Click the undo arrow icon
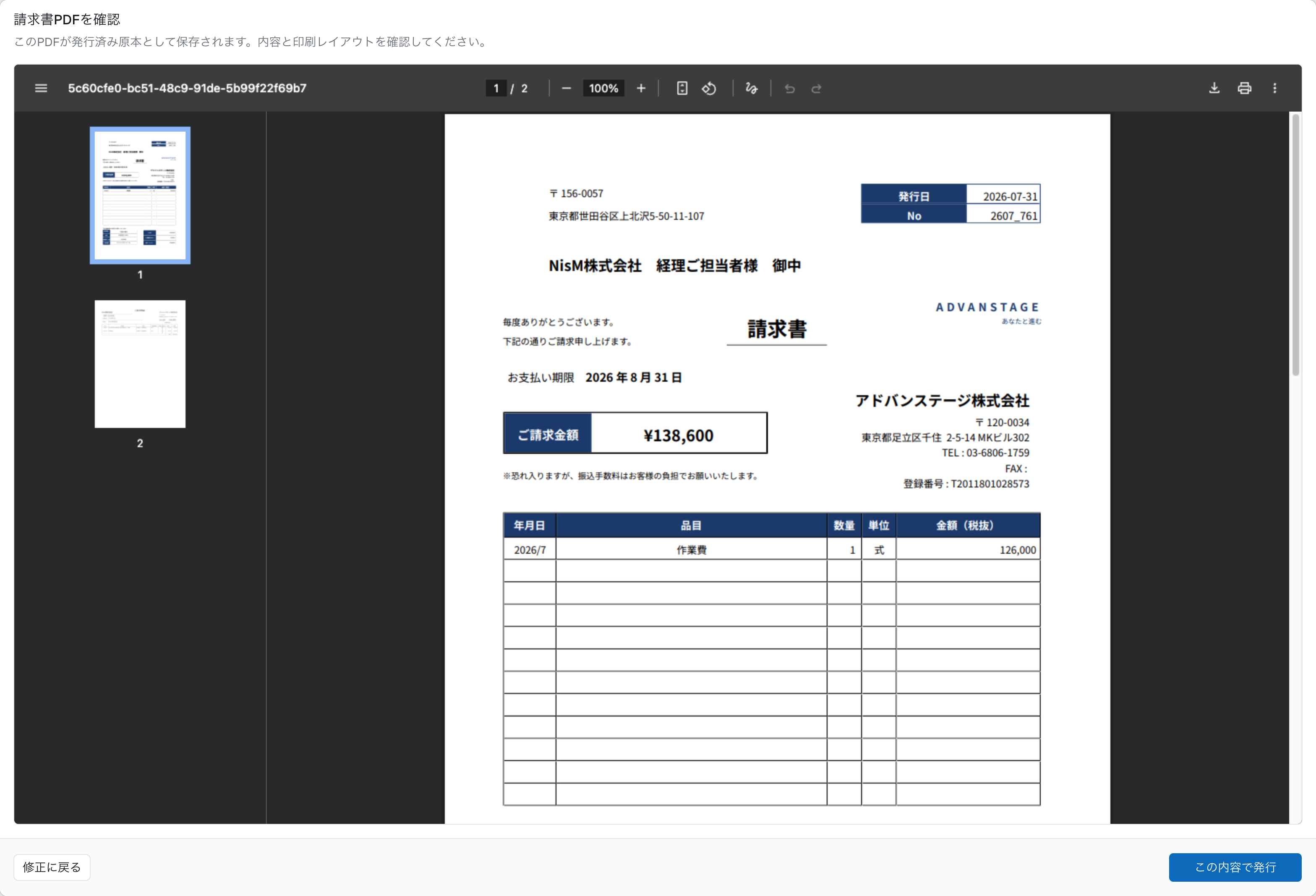1316x896 pixels. point(789,88)
